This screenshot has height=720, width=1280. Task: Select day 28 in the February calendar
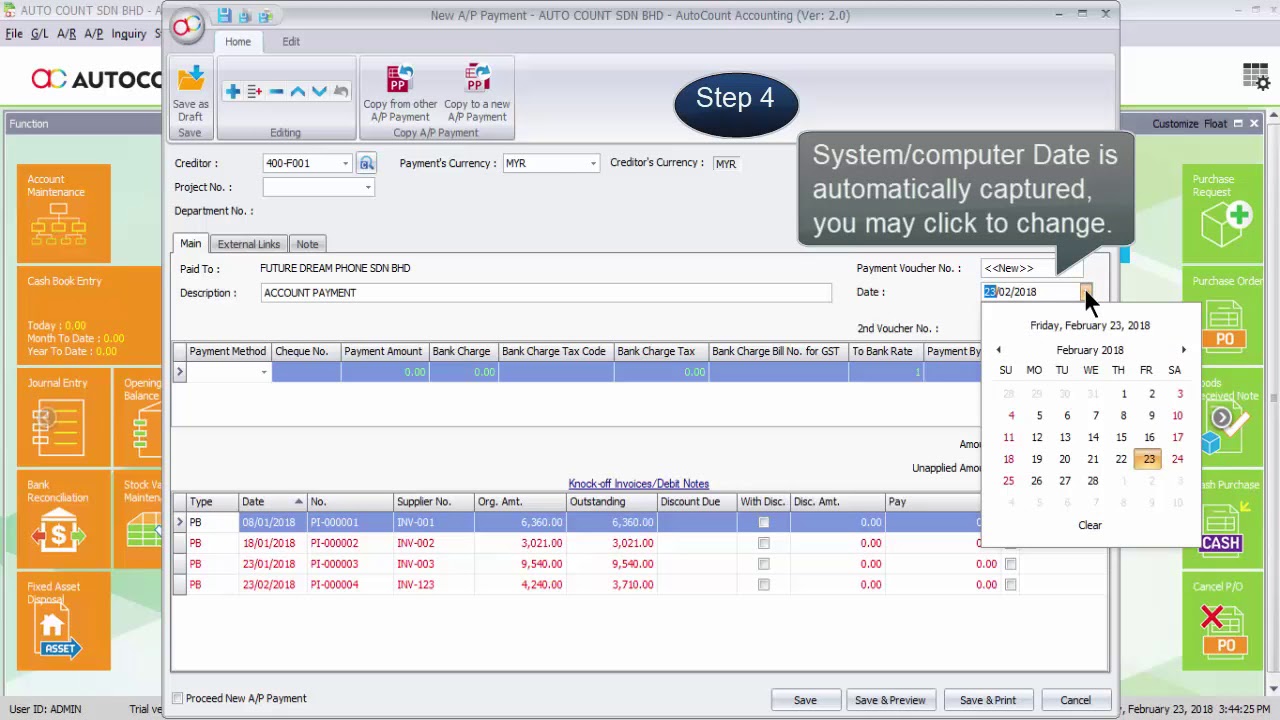pos(1093,481)
